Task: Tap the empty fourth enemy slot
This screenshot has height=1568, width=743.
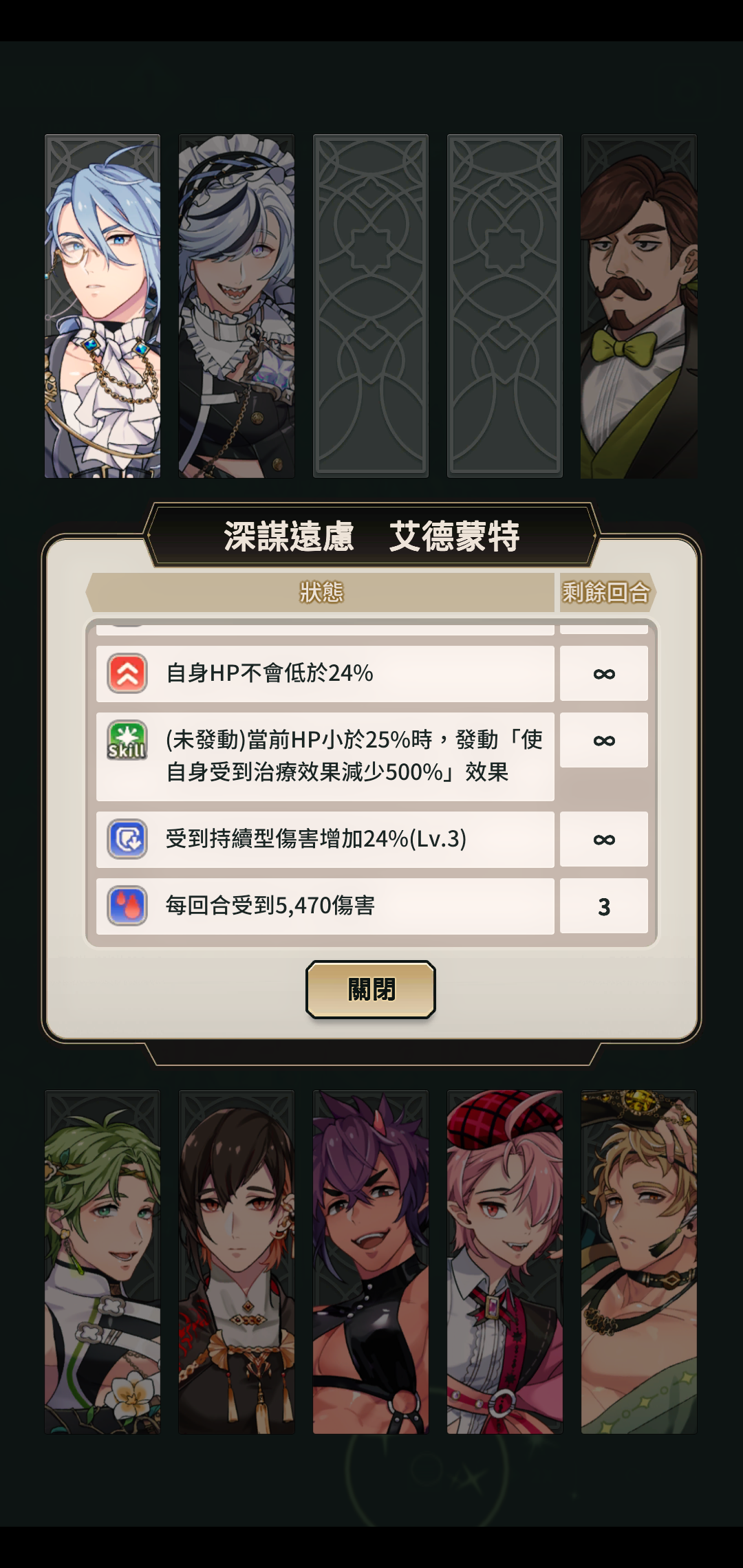Action: click(505, 306)
